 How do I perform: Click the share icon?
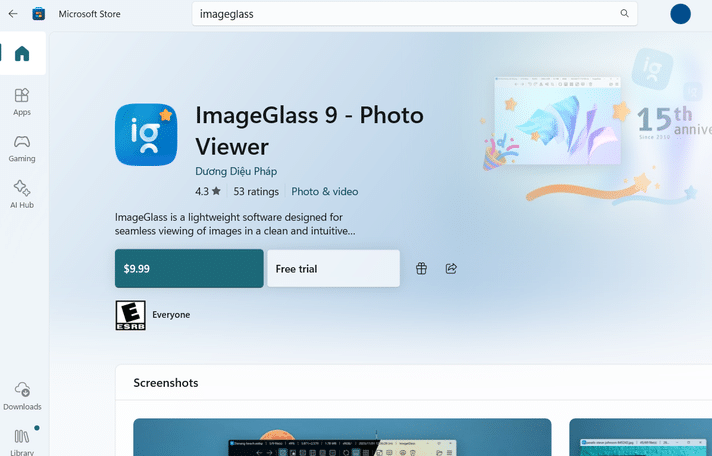coord(451,268)
